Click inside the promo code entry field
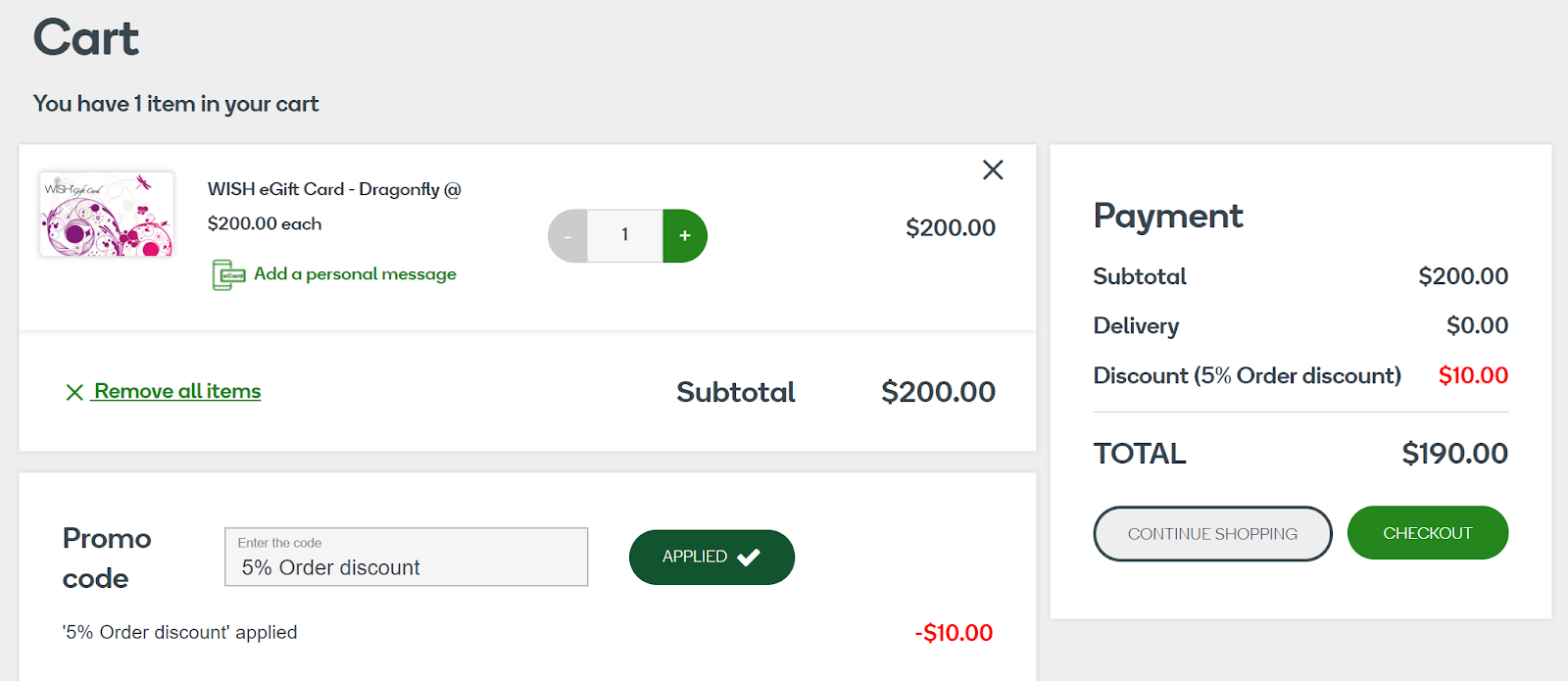This screenshot has height=681, width=1568. (x=405, y=557)
